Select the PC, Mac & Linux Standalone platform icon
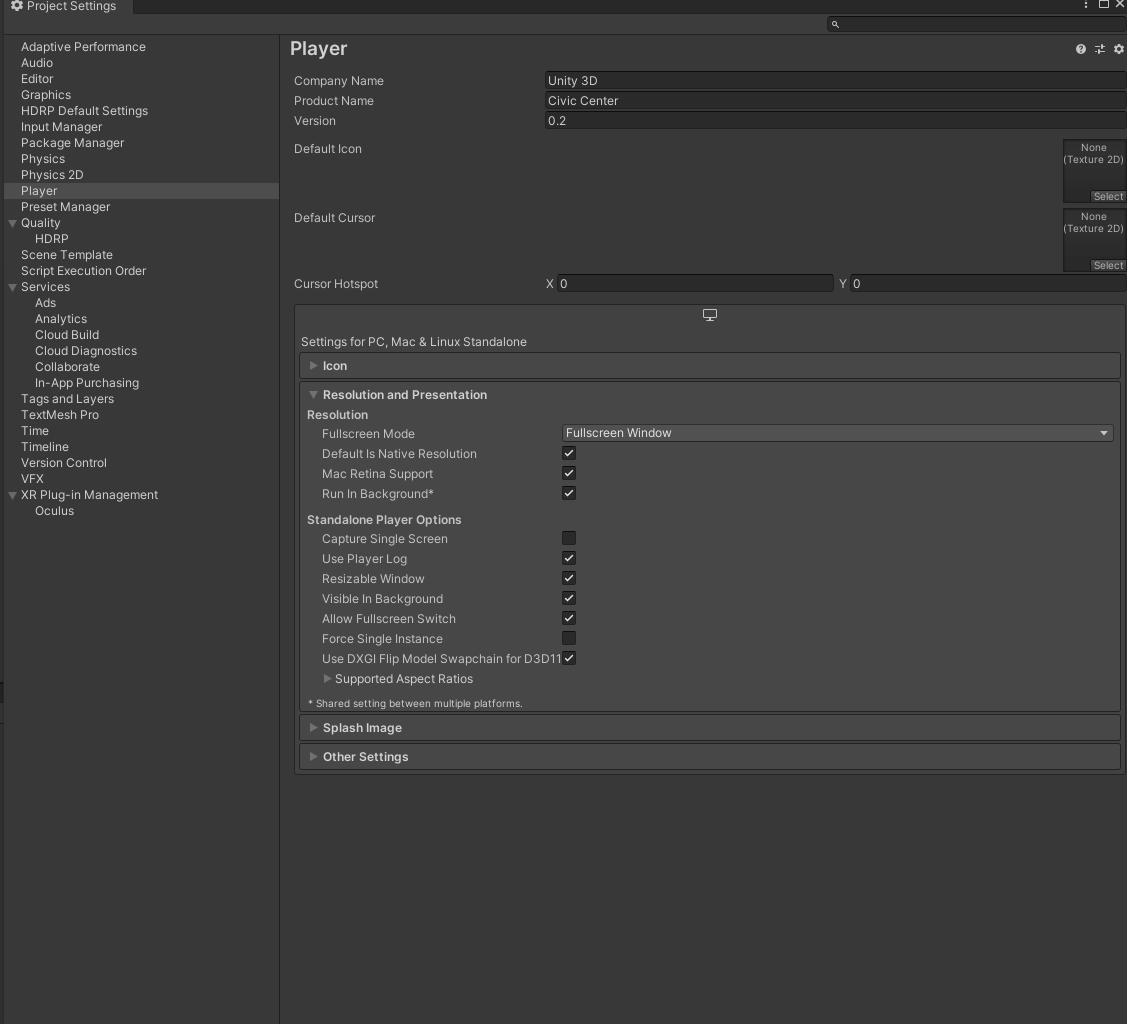This screenshot has width=1127, height=1024. click(x=709, y=314)
